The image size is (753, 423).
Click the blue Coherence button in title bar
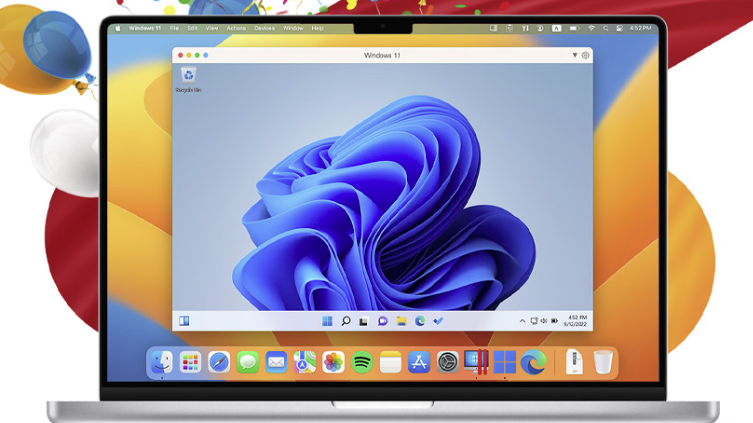point(206,55)
